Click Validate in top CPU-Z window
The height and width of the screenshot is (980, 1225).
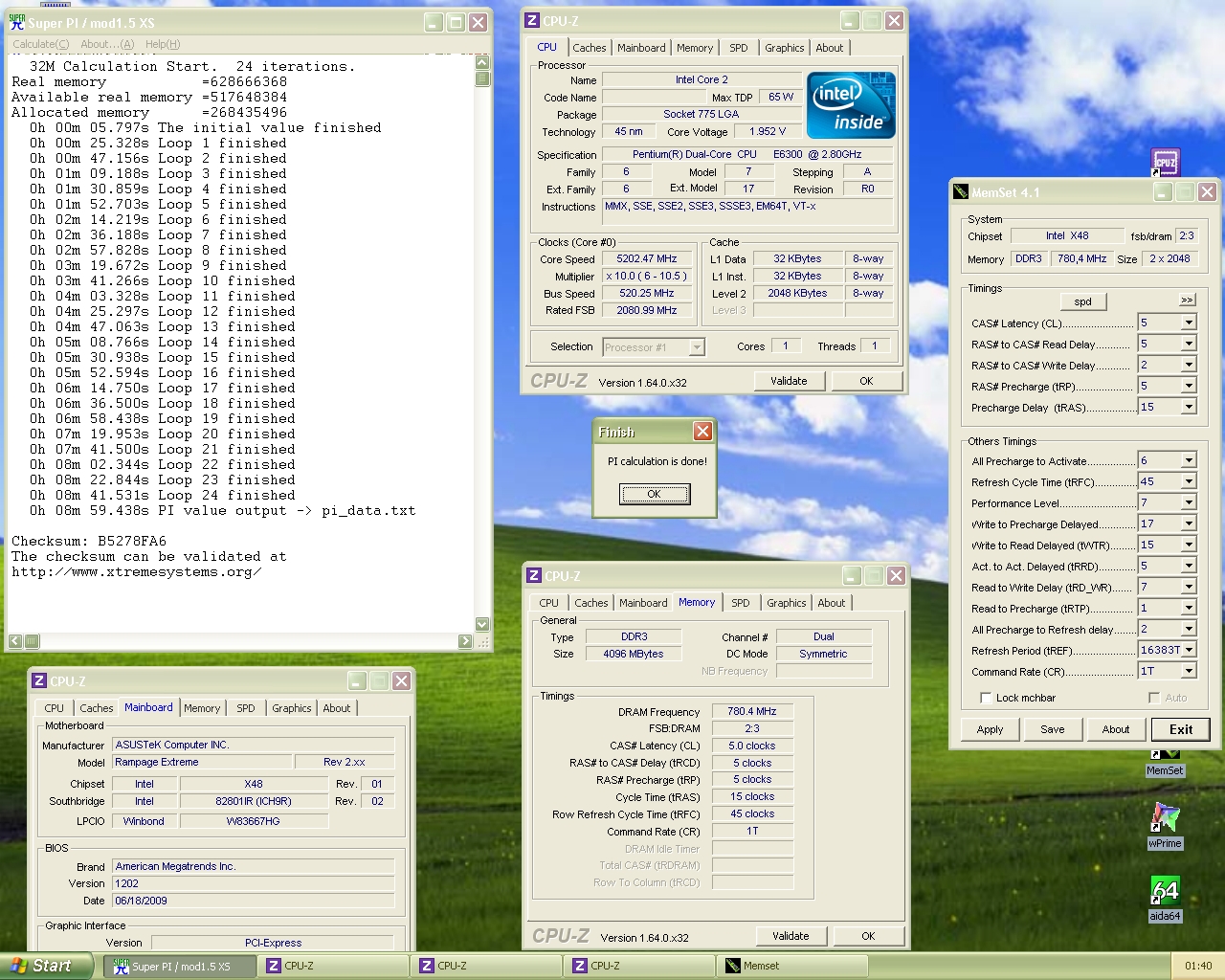789,381
